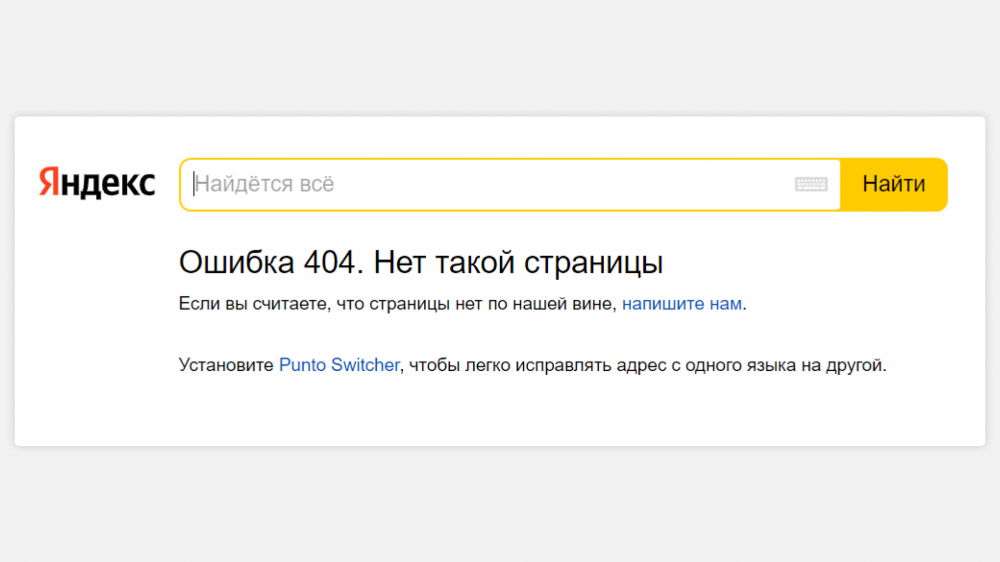
Task: Open the Yandex logo homepage link
Action: pos(97,183)
